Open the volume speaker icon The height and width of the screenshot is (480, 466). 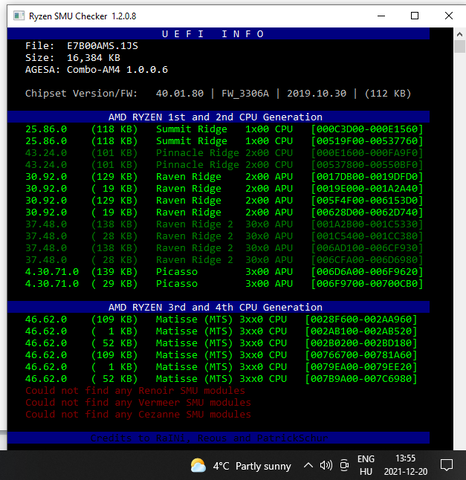pos(326,465)
